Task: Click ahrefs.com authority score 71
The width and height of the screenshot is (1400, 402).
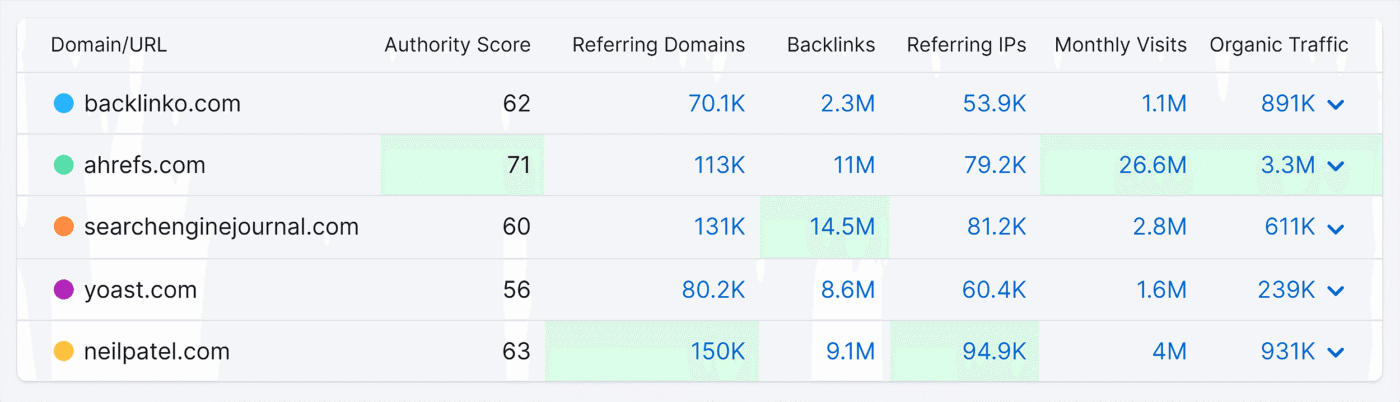Action: pyautogui.click(x=519, y=165)
